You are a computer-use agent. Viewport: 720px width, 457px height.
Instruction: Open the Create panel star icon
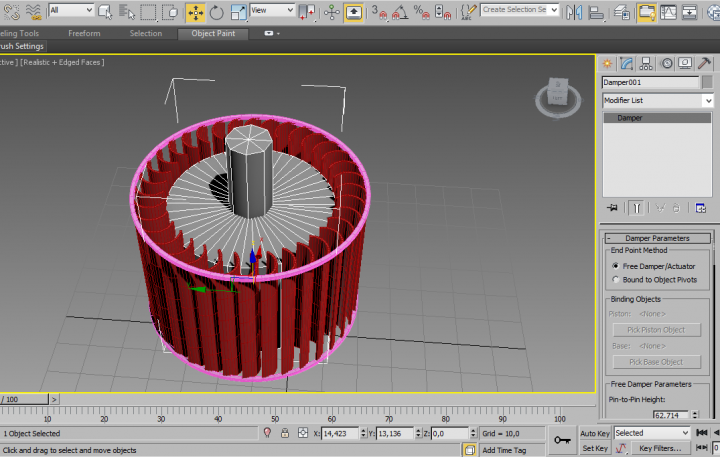point(607,62)
